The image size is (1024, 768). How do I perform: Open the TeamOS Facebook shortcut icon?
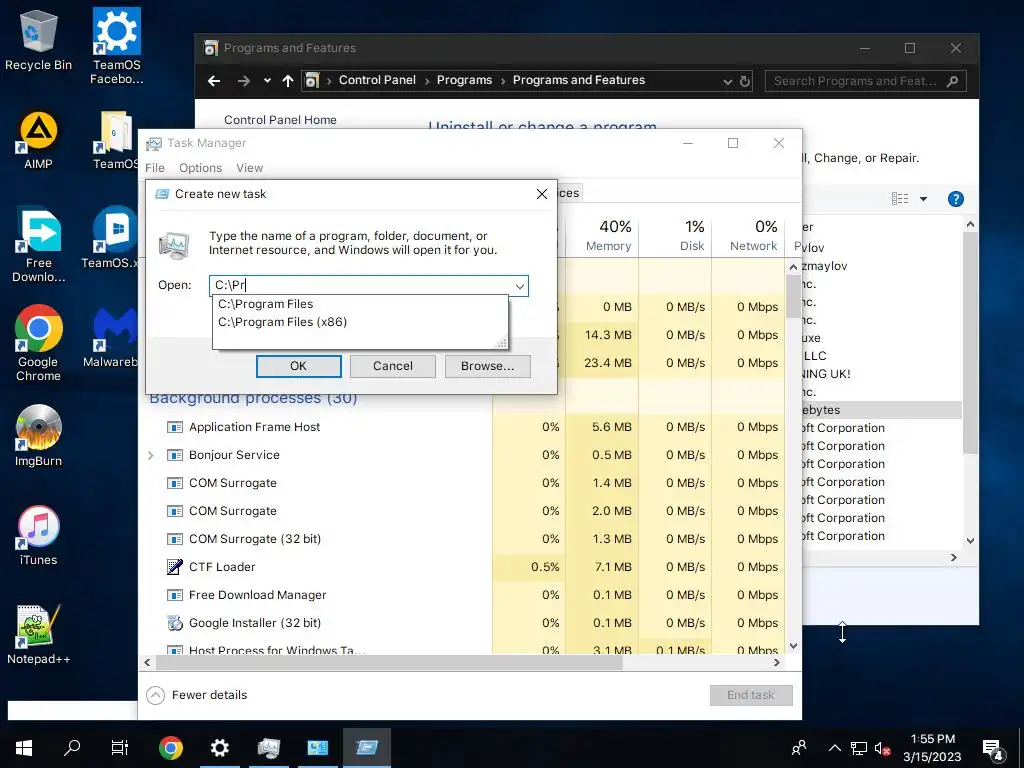(x=116, y=46)
